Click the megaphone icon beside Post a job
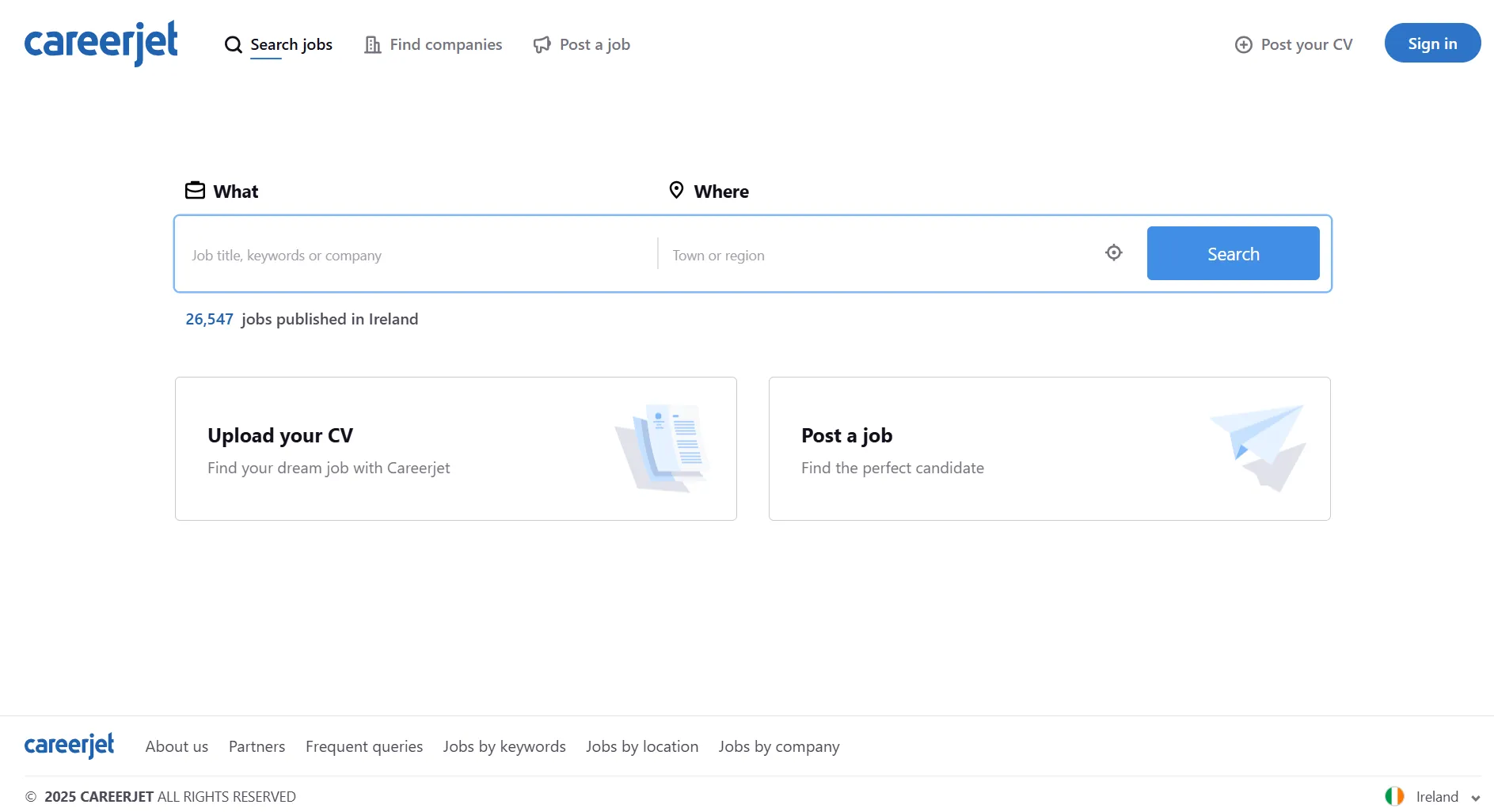The width and height of the screenshot is (1494, 812). (542, 45)
